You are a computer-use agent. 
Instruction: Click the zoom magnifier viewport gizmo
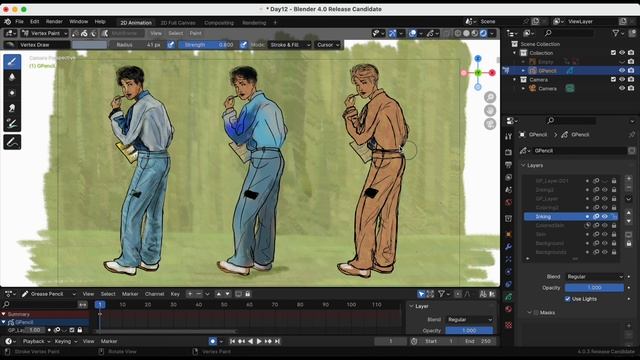pyautogui.click(x=490, y=97)
